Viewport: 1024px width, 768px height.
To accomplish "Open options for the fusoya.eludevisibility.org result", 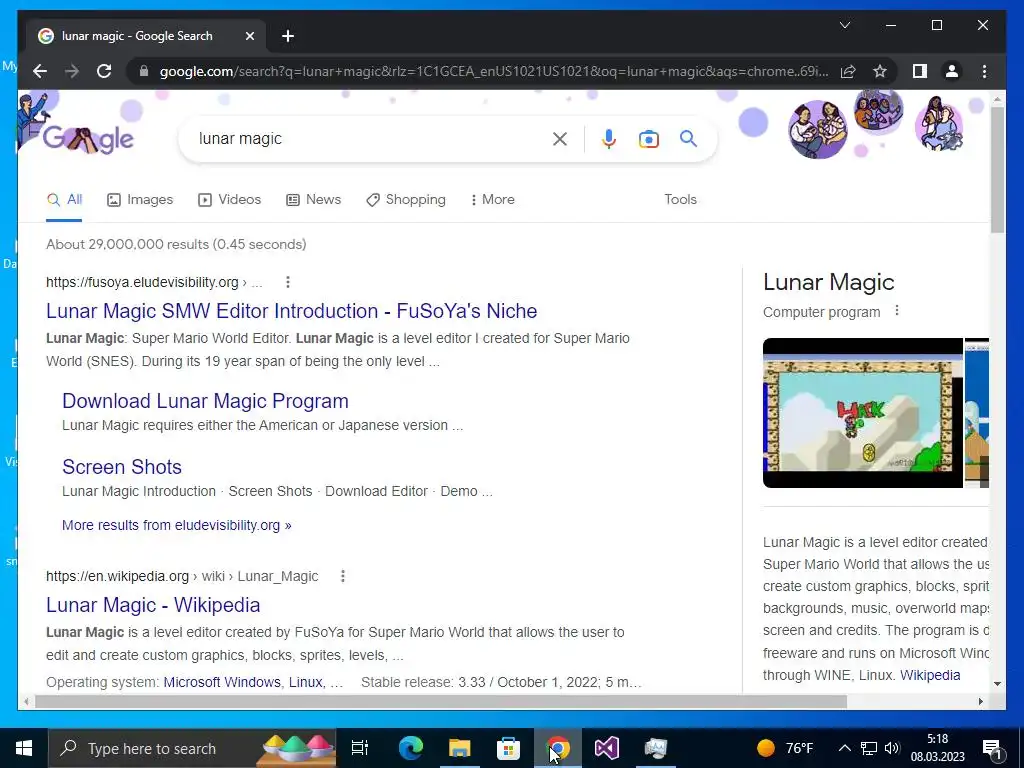I will tap(287, 282).
